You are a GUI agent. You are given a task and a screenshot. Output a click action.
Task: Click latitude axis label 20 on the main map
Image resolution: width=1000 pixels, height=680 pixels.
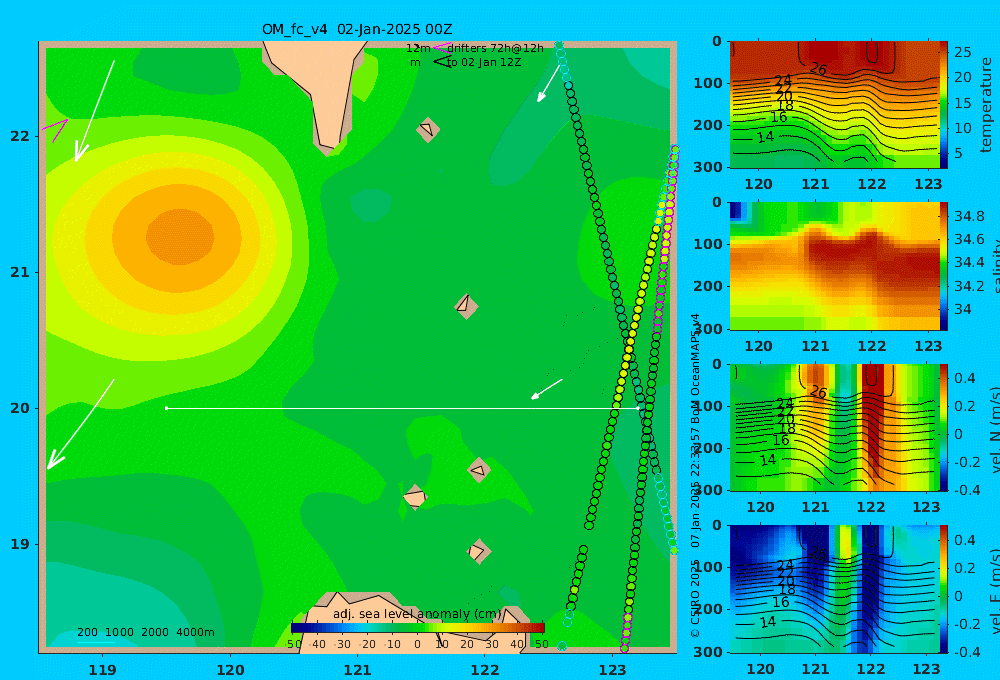20,408
